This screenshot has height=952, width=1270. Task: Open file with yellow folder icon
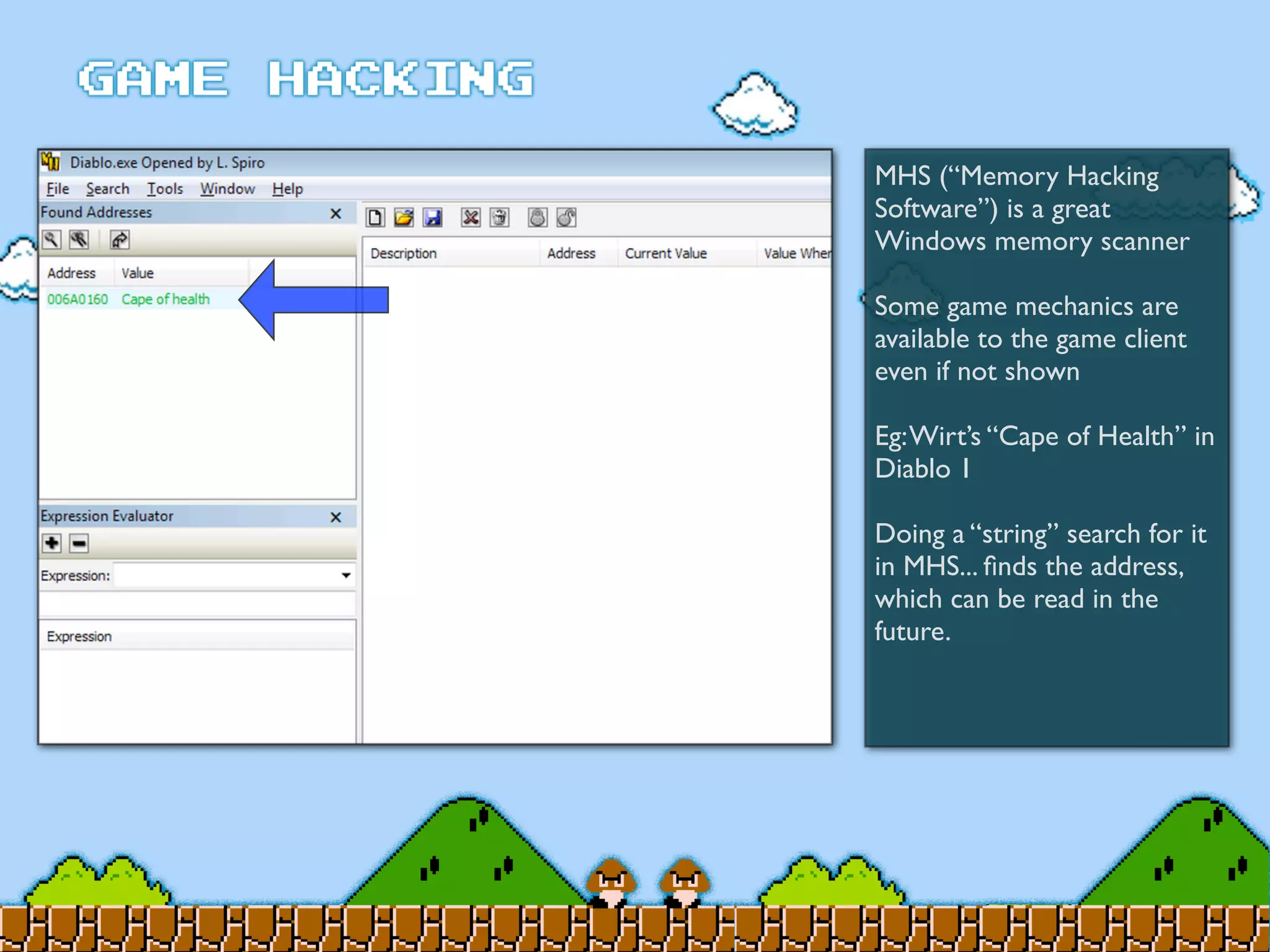pos(404,218)
